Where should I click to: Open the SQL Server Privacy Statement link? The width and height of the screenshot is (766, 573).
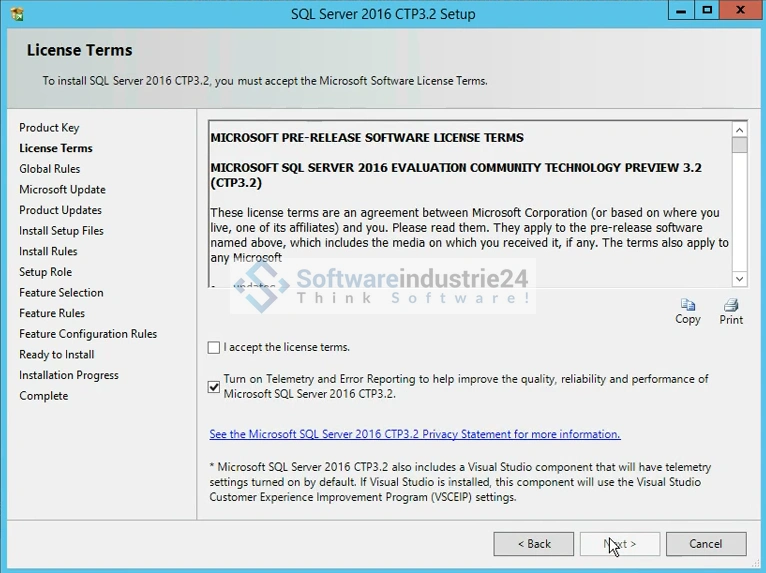pos(414,435)
